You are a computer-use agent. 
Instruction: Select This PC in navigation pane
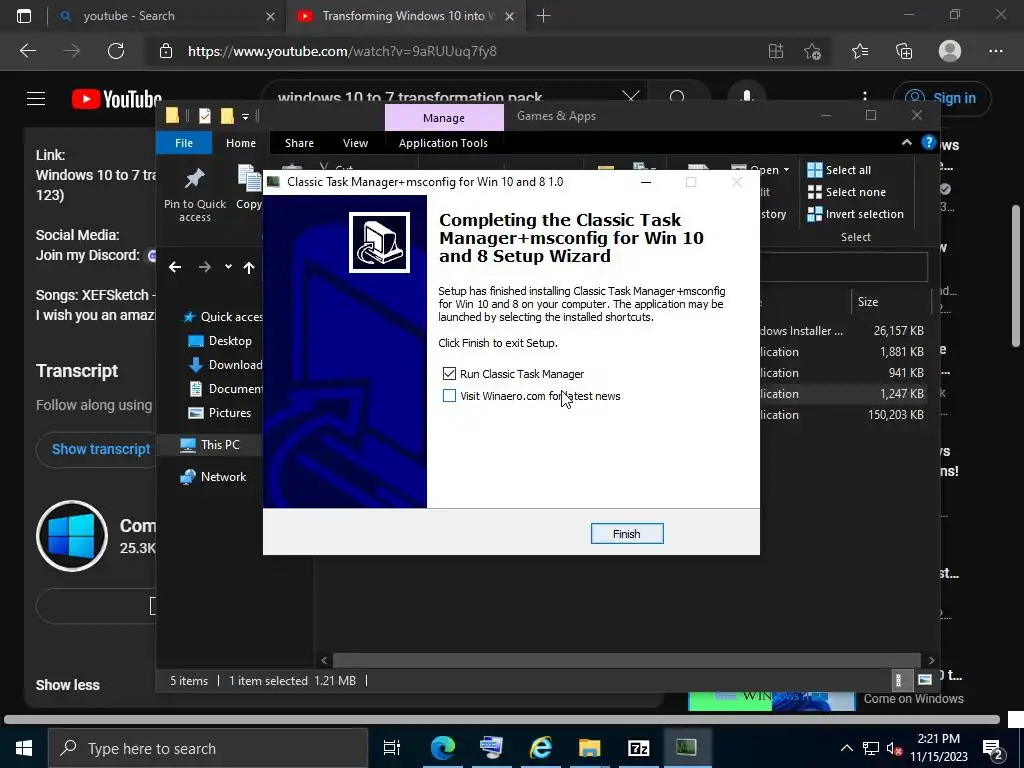[210, 445]
